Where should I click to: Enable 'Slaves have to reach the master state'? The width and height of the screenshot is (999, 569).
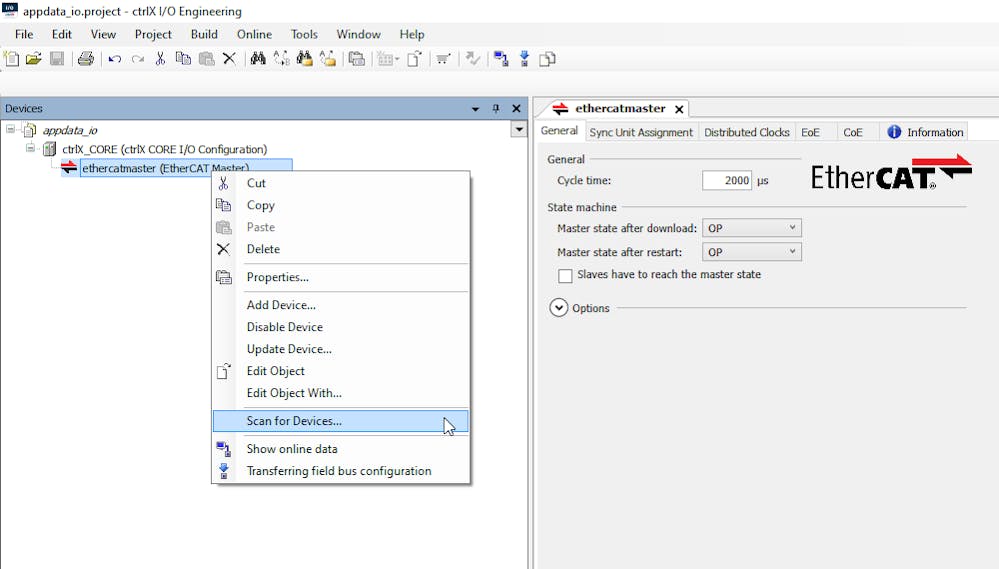(565, 275)
